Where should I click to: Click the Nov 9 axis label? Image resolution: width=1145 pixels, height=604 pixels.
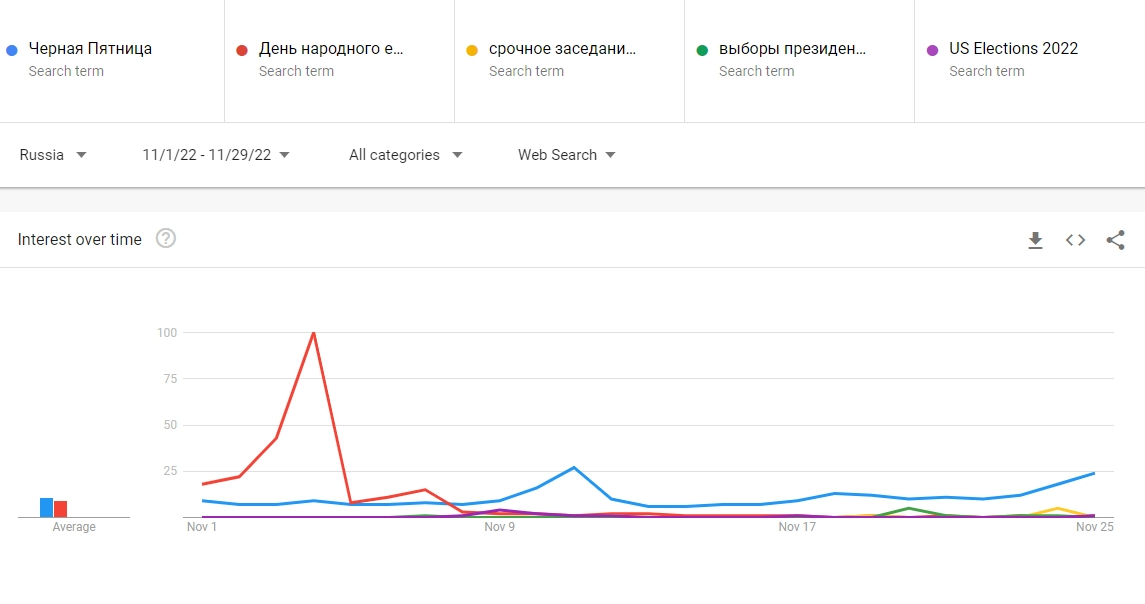click(x=499, y=527)
